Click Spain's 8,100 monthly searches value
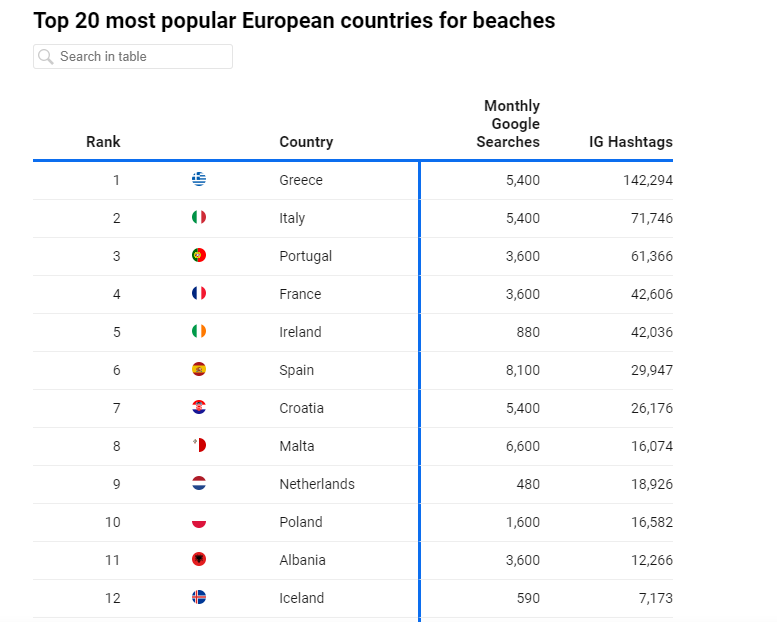 click(522, 370)
